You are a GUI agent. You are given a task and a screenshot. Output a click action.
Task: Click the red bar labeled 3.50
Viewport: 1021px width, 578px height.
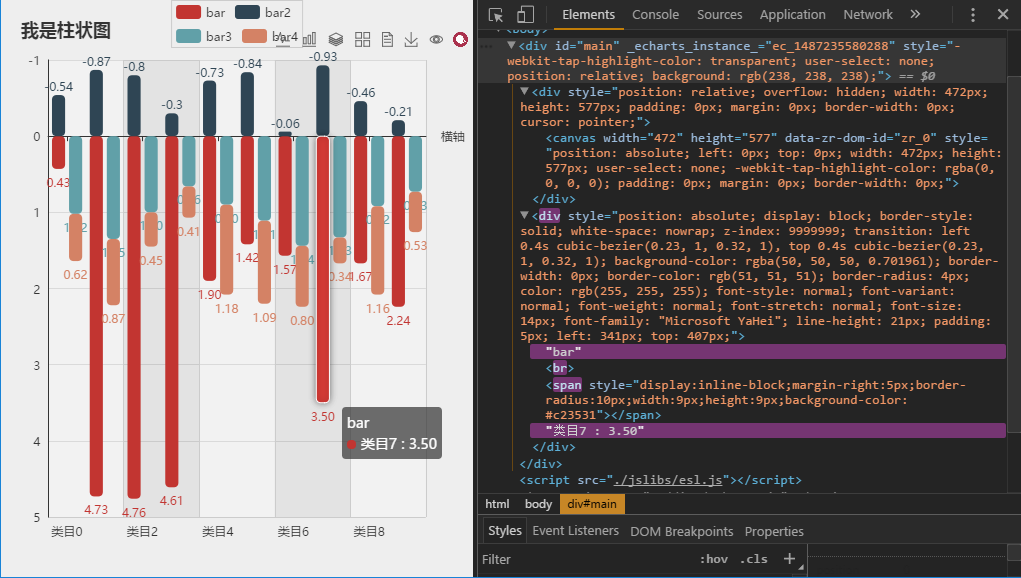coord(323,269)
